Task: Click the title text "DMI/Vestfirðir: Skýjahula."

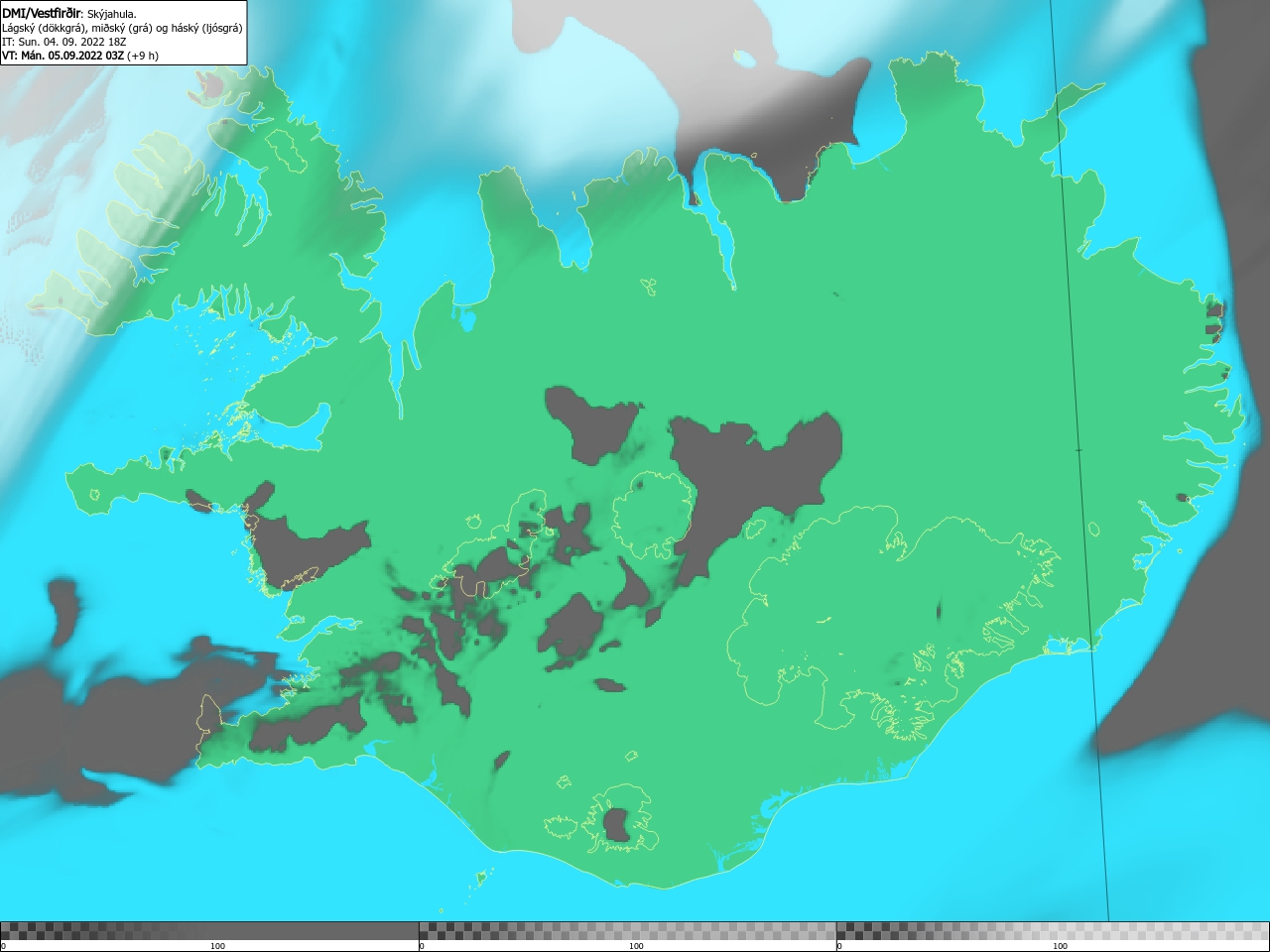Action: tap(69, 14)
